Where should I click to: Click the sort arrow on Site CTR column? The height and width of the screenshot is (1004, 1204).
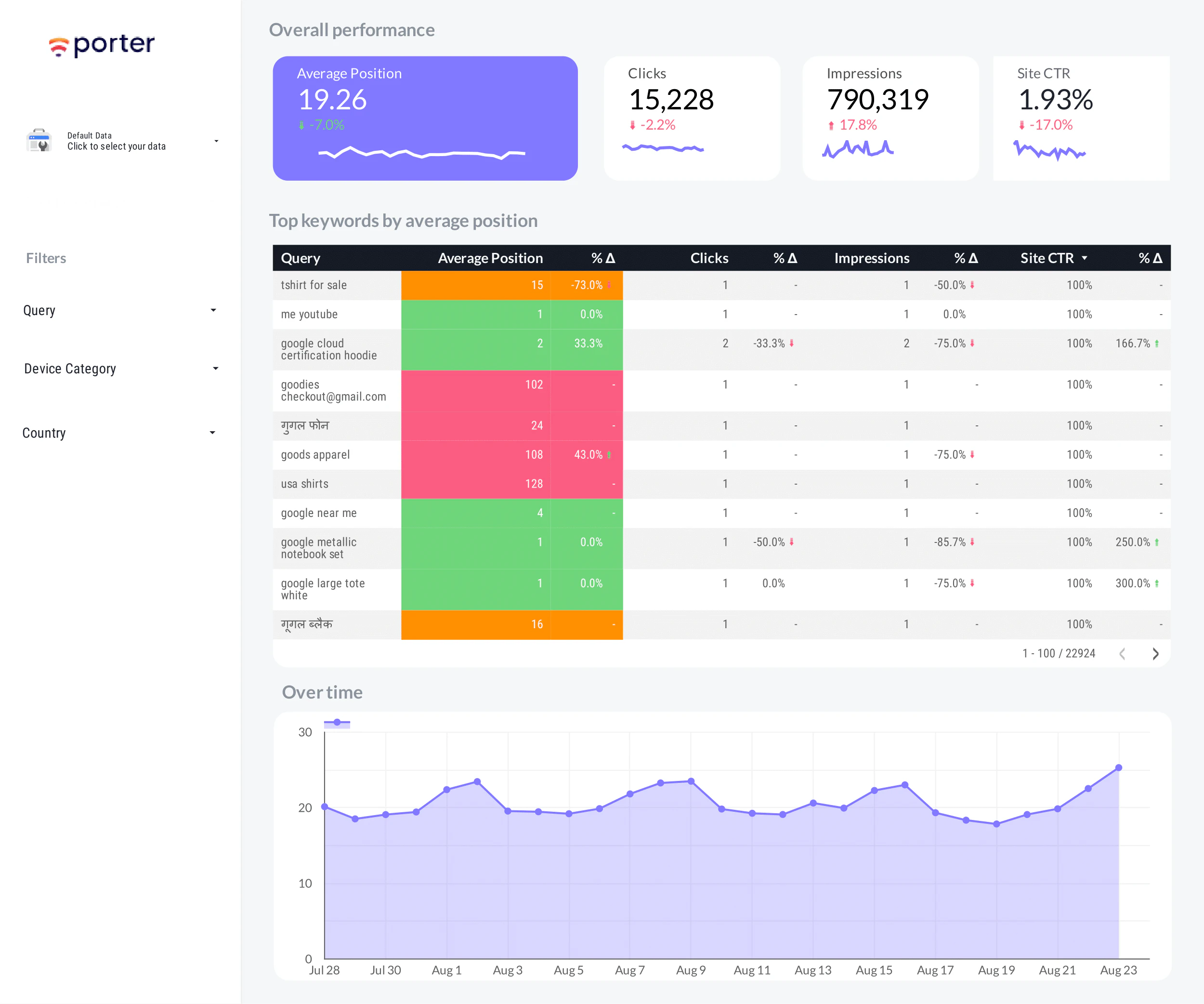click(1086, 258)
